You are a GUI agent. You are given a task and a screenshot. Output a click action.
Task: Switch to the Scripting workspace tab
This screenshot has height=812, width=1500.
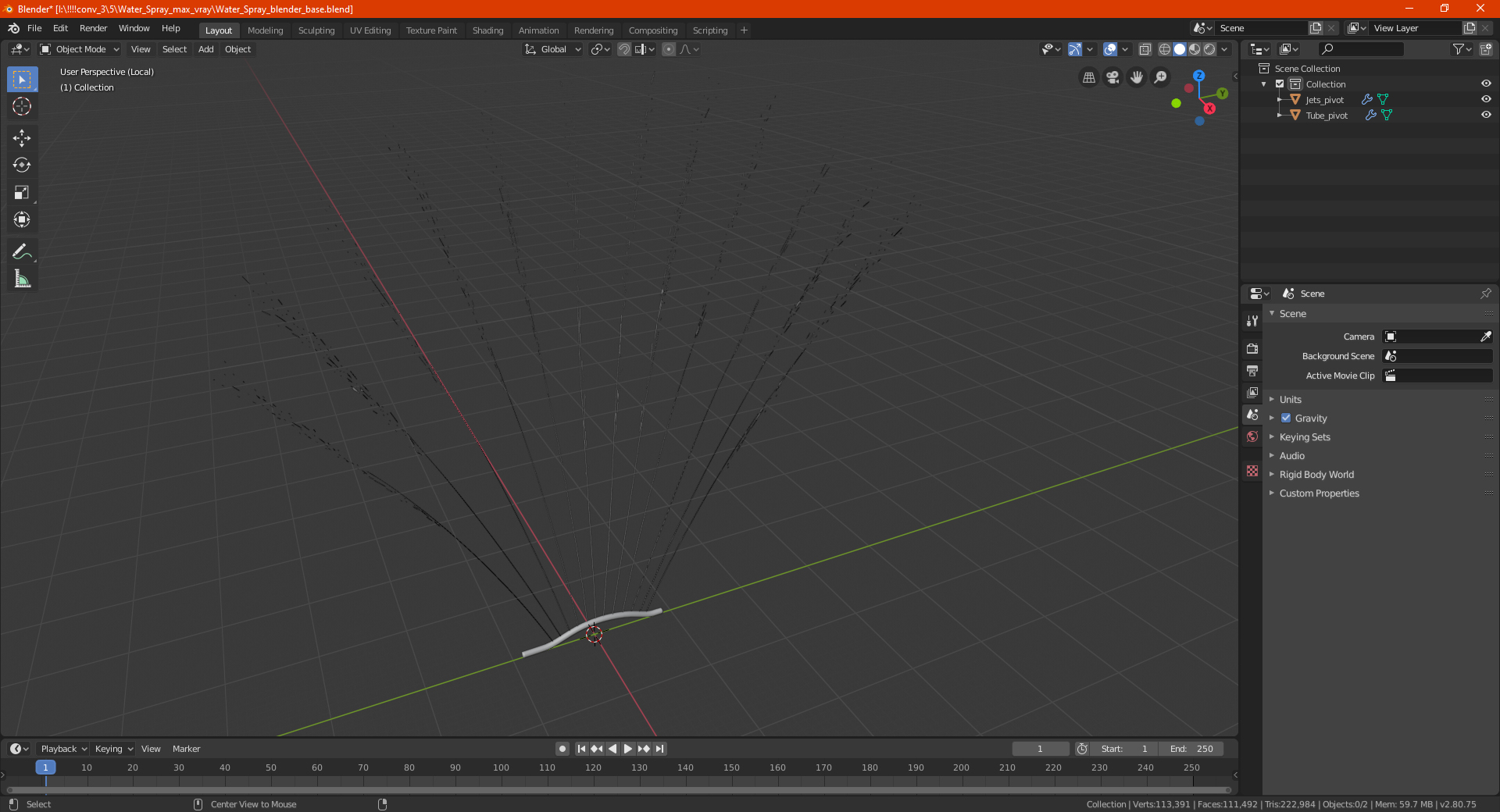(709, 30)
